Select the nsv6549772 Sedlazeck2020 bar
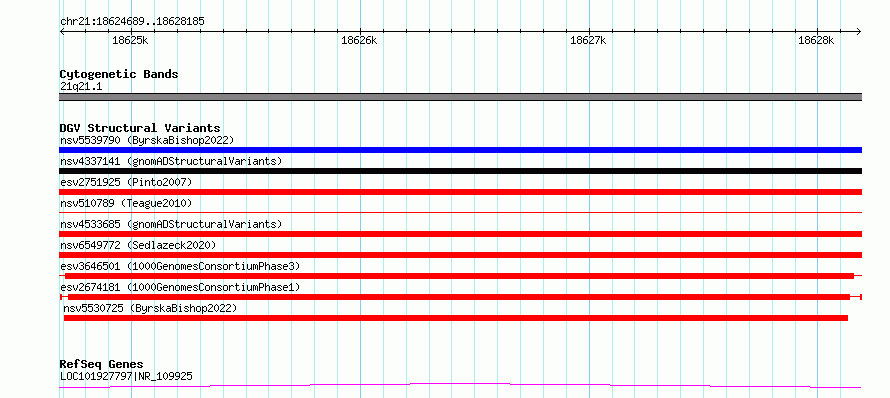 tap(460, 255)
